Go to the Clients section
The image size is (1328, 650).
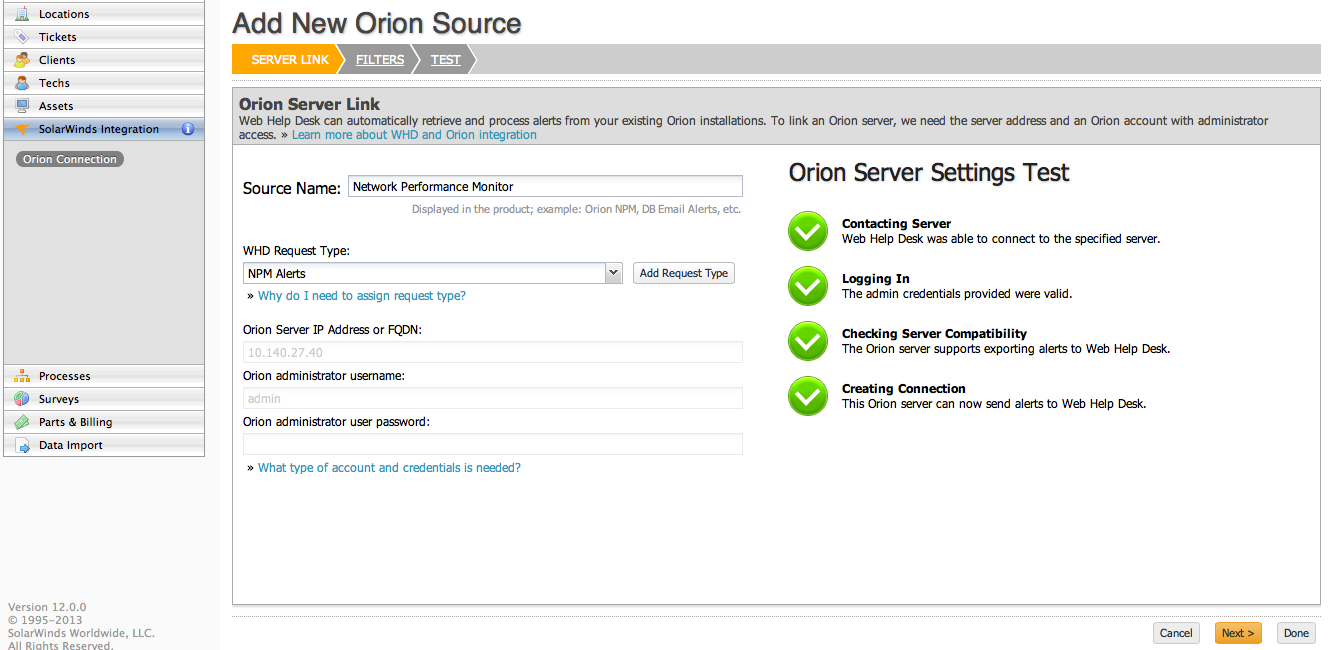104,60
